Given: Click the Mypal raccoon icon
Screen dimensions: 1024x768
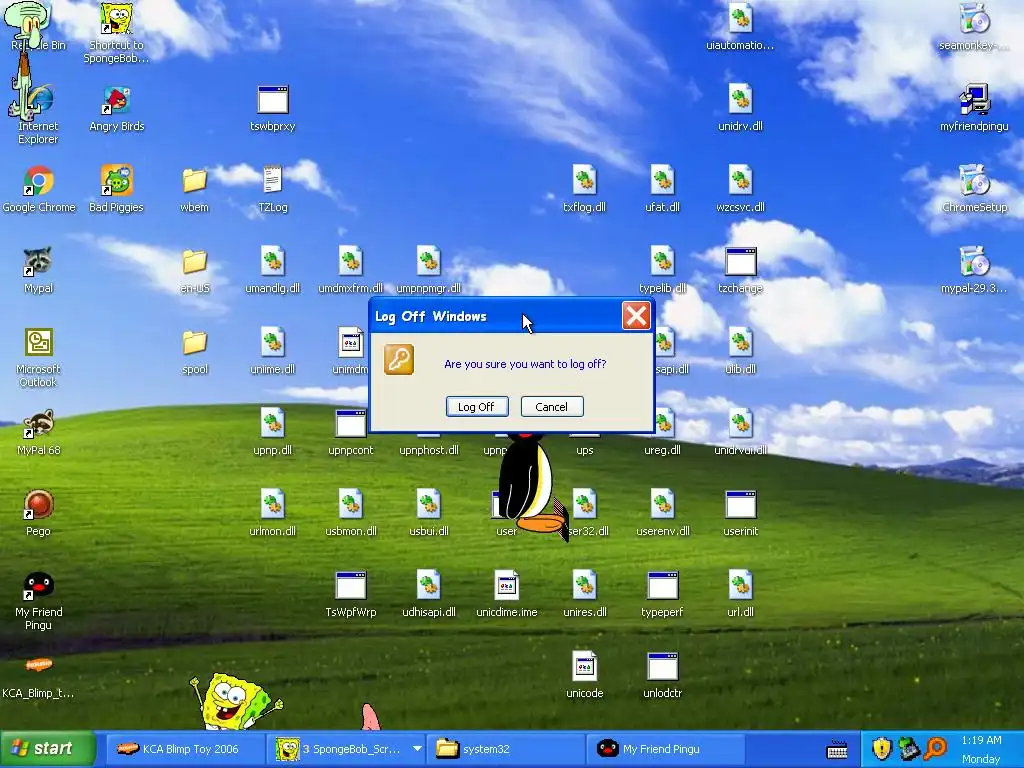Looking at the screenshot, I should pos(38,270).
